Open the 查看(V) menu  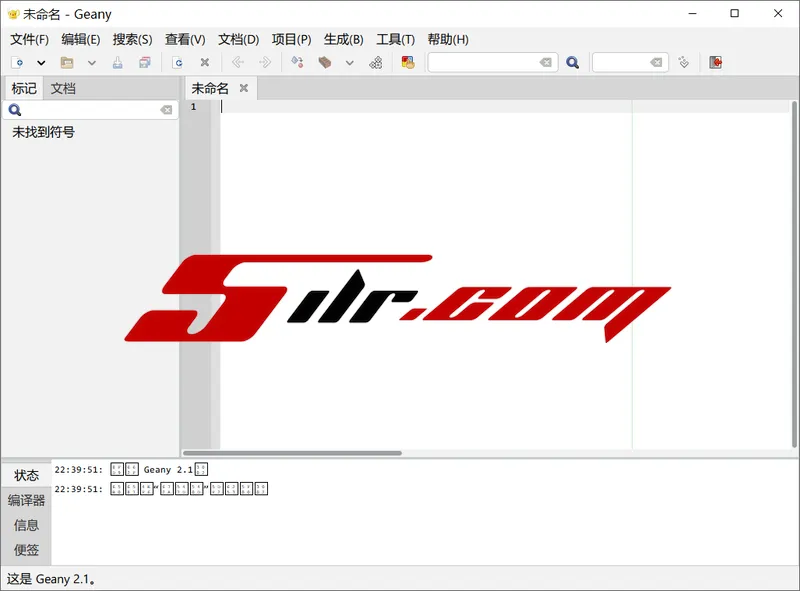(x=185, y=39)
